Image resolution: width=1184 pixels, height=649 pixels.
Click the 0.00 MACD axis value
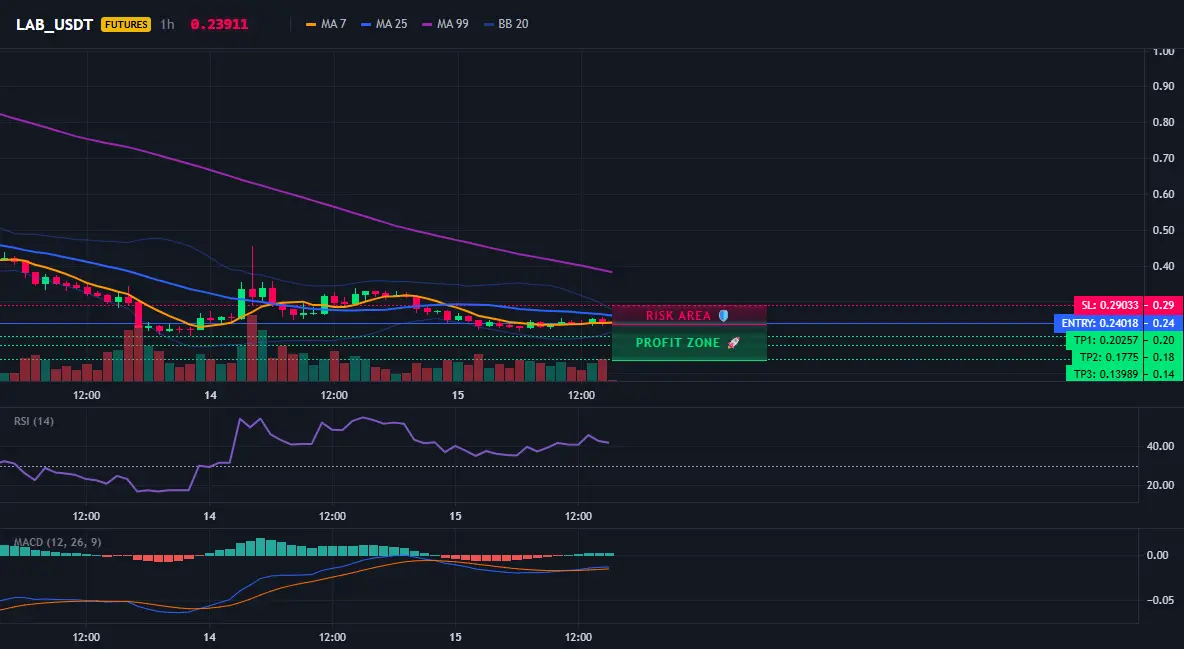click(x=1158, y=555)
